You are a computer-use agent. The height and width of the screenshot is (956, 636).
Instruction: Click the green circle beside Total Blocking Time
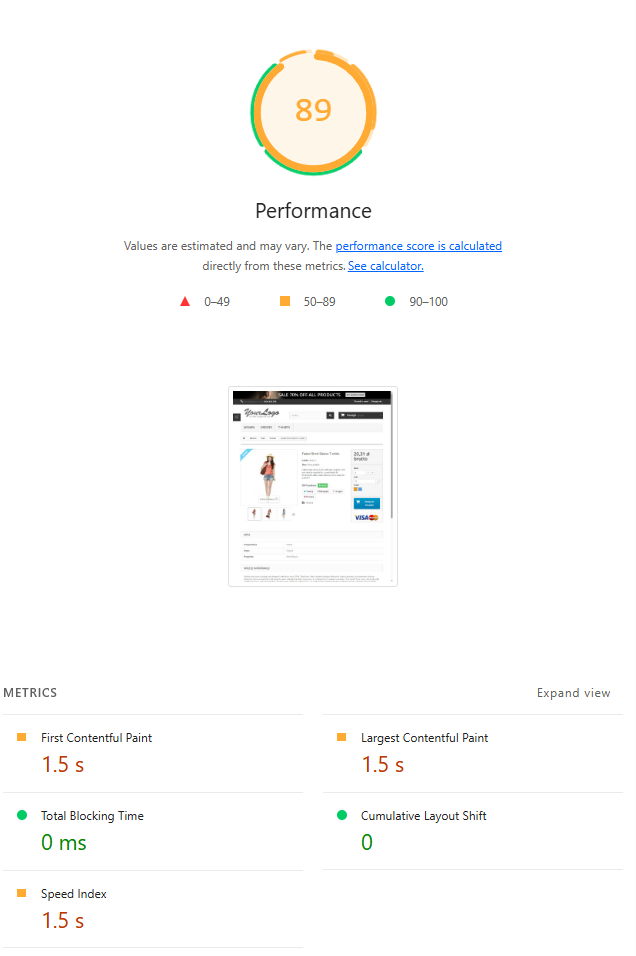click(x=22, y=815)
